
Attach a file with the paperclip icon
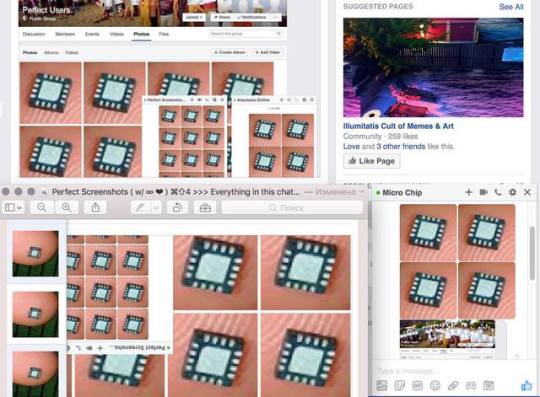click(453, 386)
